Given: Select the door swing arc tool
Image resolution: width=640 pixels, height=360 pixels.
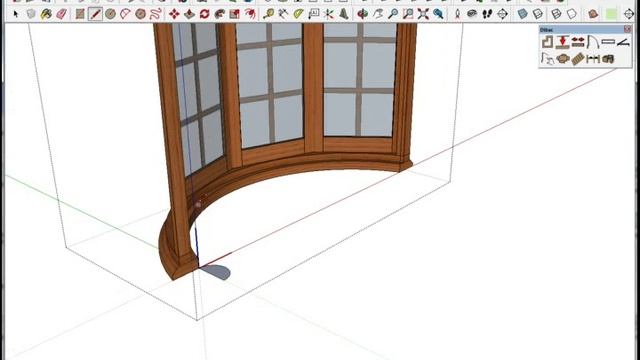Looking at the screenshot, I should [593, 42].
